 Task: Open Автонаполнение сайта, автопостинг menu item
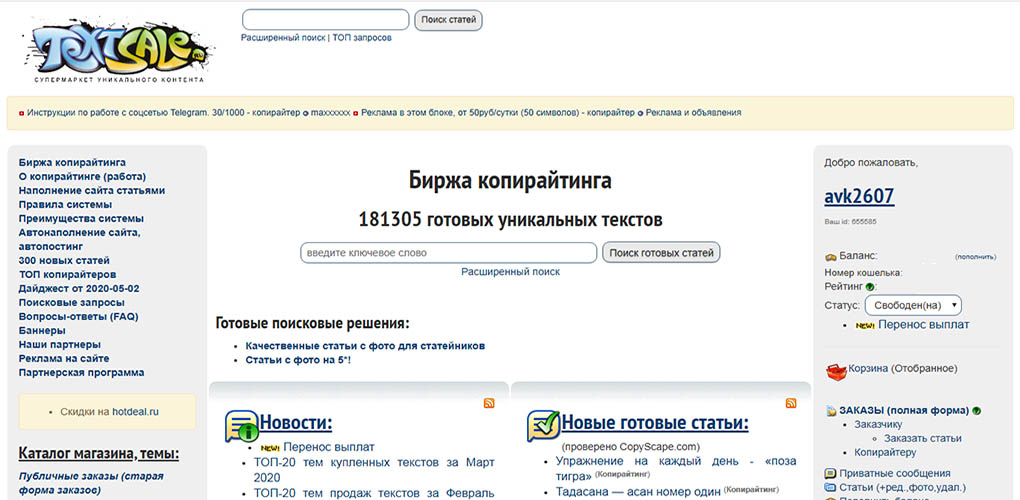click(x=79, y=239)
